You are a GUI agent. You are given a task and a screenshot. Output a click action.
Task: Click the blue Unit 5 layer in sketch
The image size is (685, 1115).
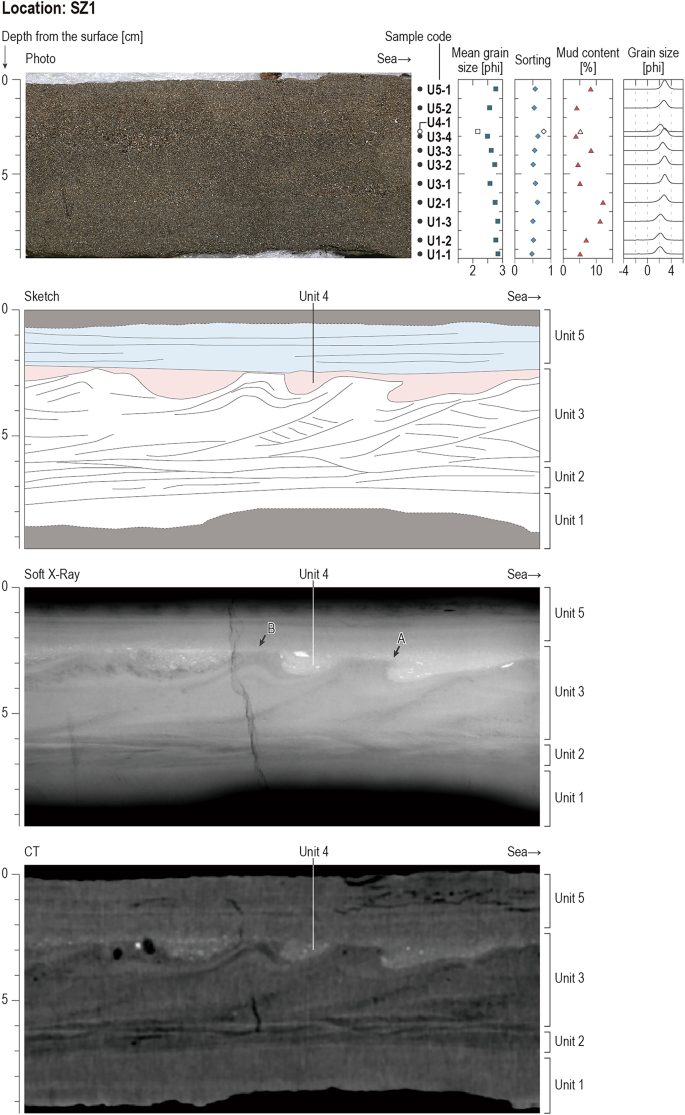(x=282, y=347)
